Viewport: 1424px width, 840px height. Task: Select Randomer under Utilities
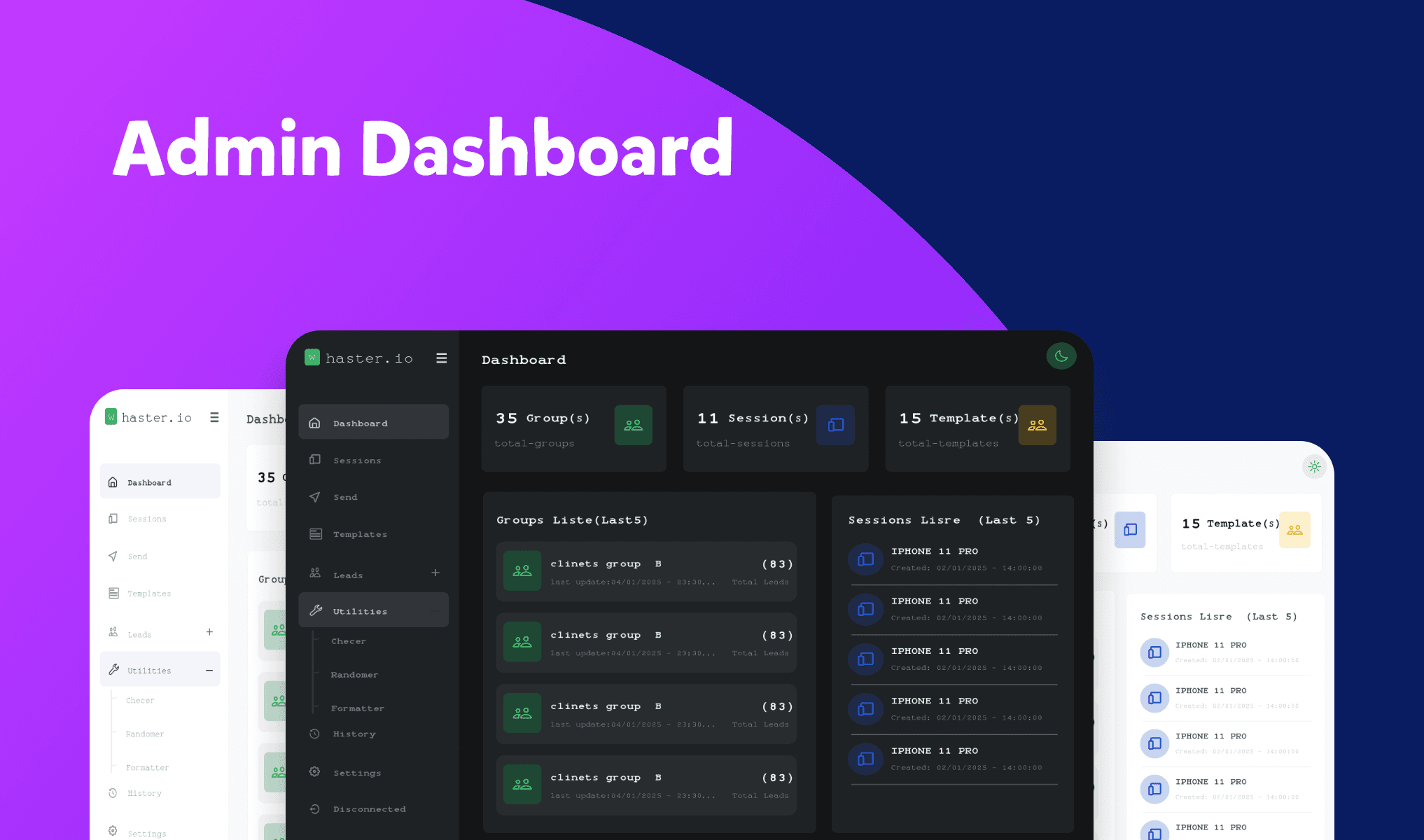click(x=354, y=675)
